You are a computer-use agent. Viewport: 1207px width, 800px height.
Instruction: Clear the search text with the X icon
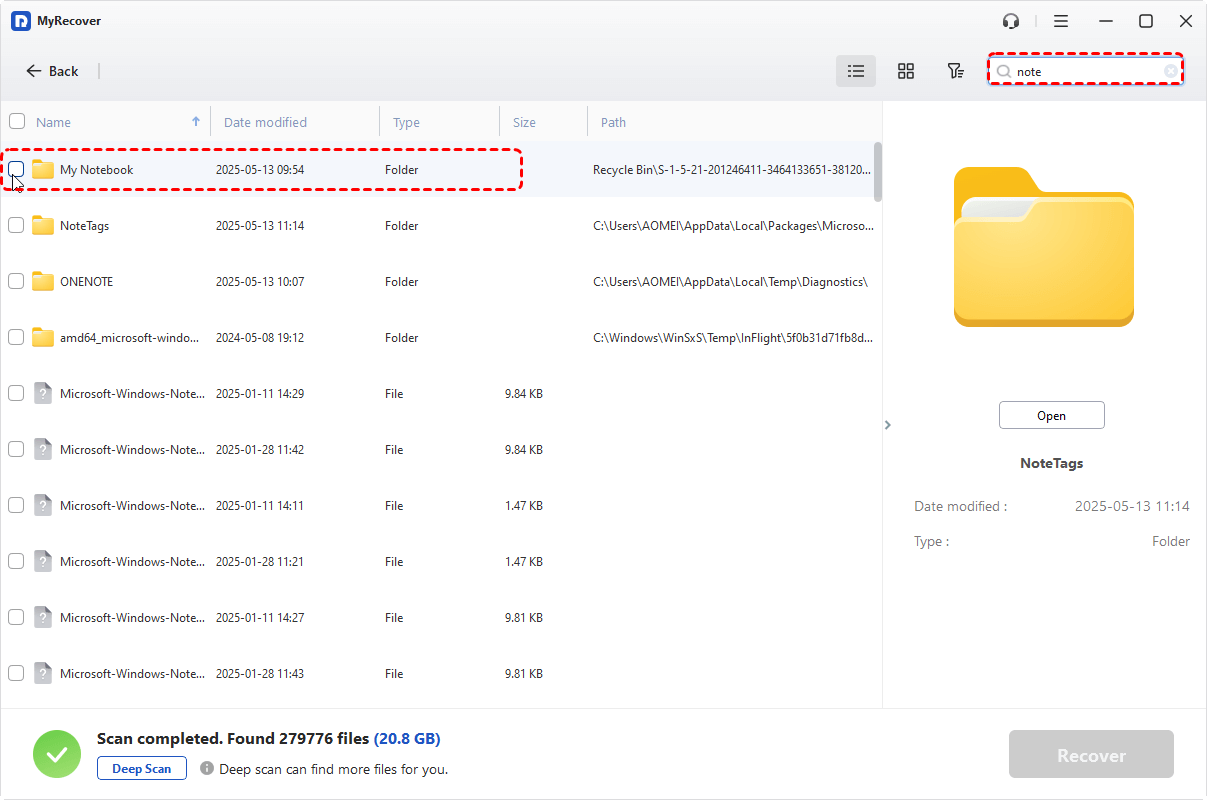tap(1170, 71)
